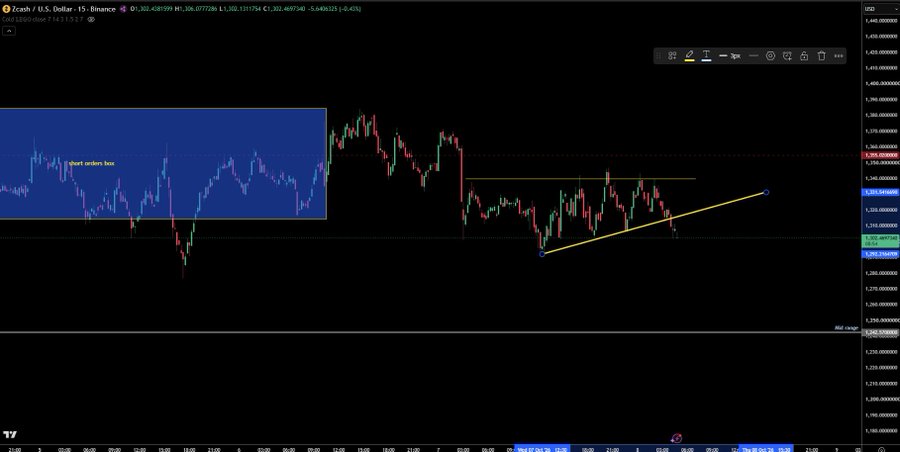Click the lightning event marker near time axis

pos(676,438)
